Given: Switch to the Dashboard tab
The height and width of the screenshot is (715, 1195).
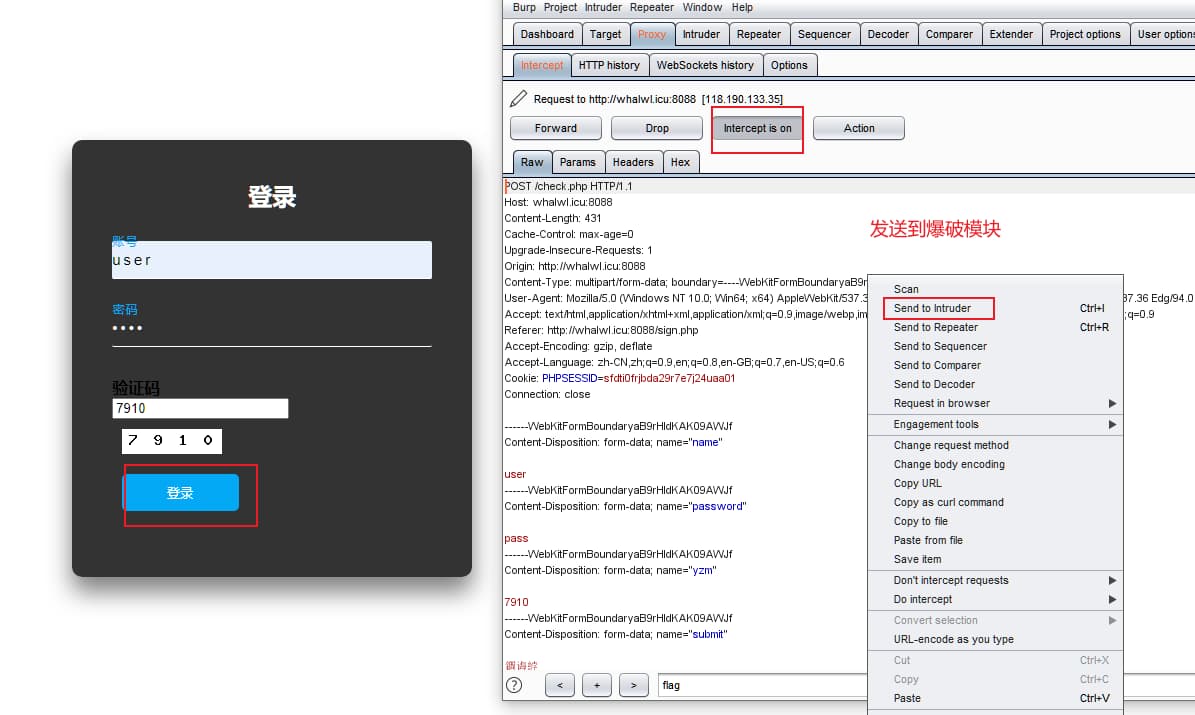Looking at the screenshot, I should click(x=547, y=34).
